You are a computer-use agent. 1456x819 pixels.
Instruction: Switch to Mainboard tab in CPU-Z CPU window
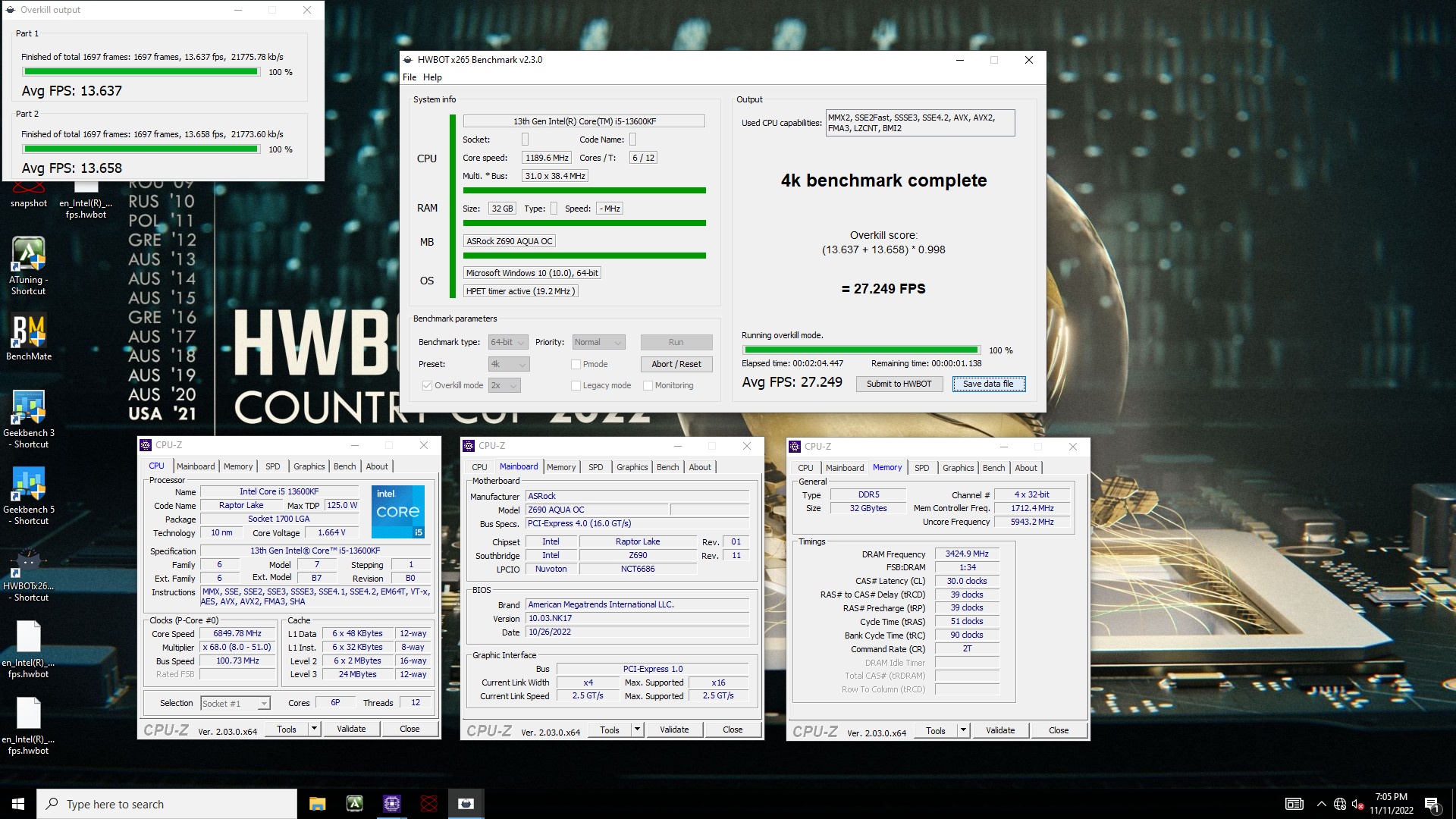(196, 466)
